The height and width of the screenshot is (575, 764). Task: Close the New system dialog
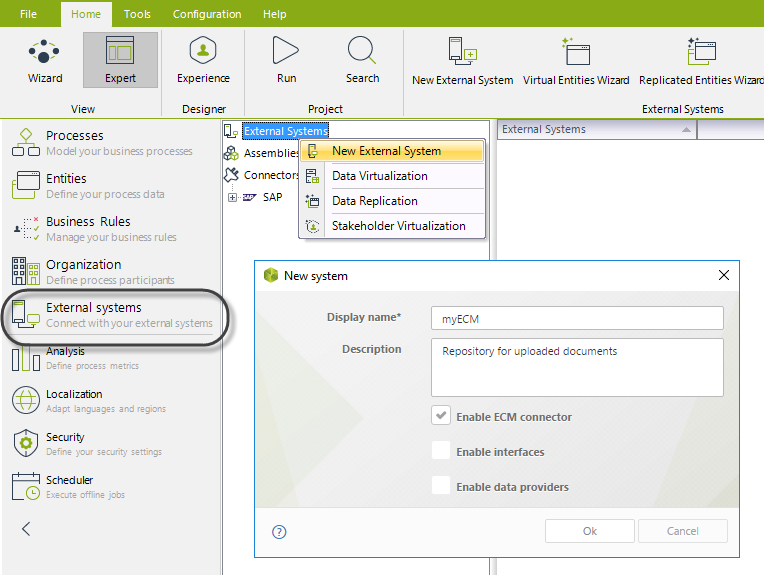tap(724, 275)
